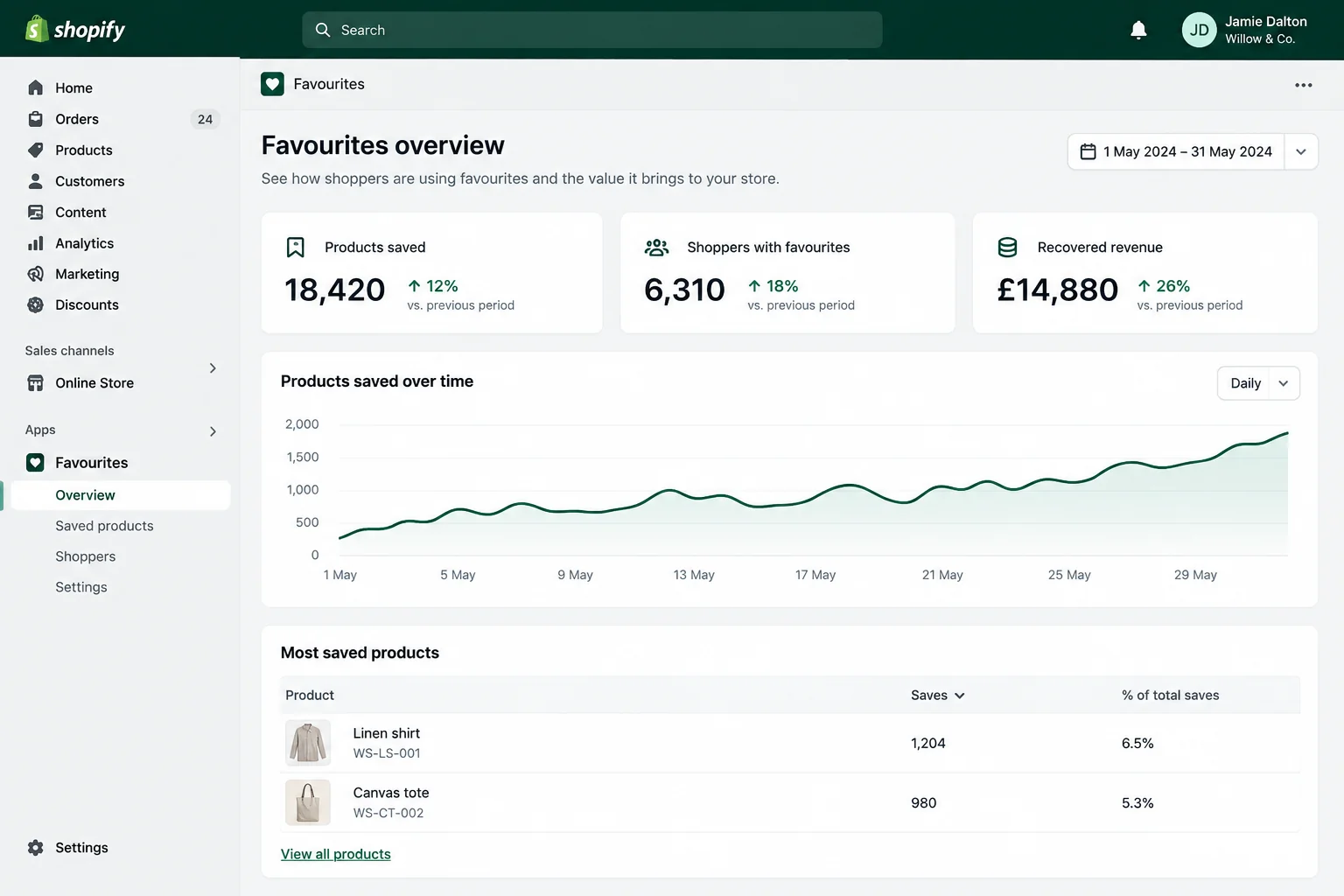Click the Content sidebar icon

(36, 212)
